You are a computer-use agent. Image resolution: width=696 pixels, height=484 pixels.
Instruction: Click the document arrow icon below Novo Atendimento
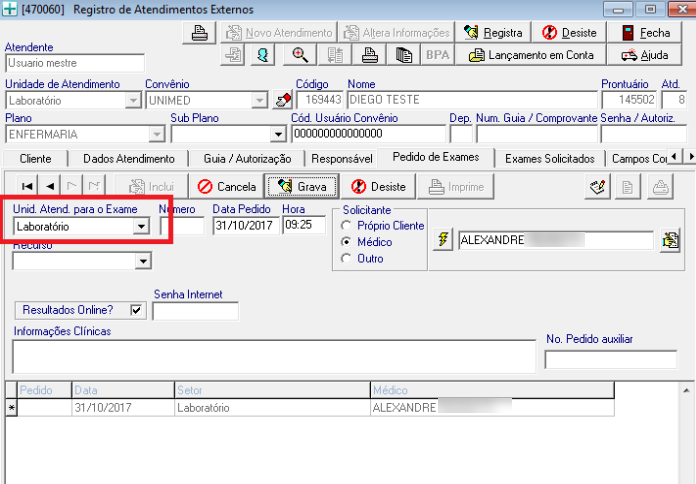click(233, 55)
